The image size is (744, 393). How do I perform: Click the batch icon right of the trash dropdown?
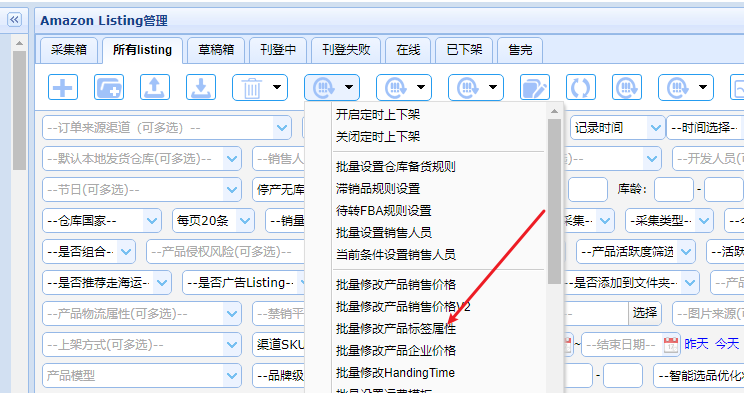click(x=324, y=88)
